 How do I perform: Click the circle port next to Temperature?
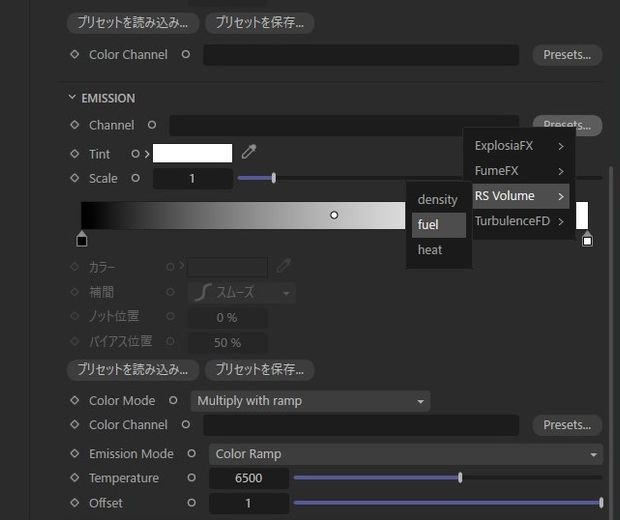point(191,478)
